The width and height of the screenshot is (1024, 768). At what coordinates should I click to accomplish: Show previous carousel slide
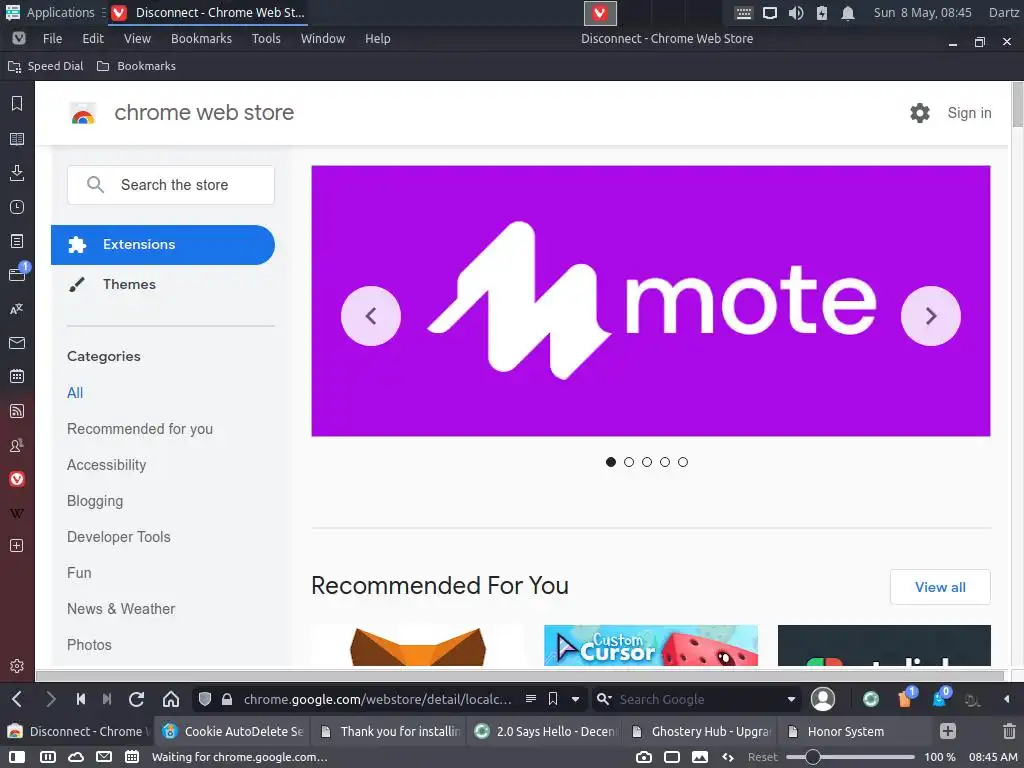pyautogui.click(x=371, y=316)
